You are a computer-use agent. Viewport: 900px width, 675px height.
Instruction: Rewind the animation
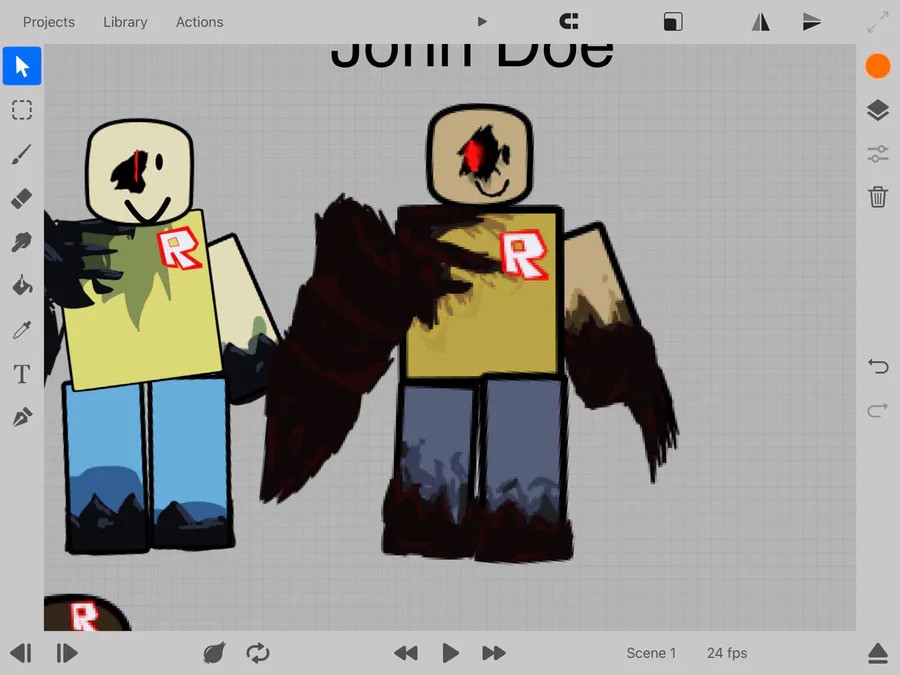coord(406,653)
